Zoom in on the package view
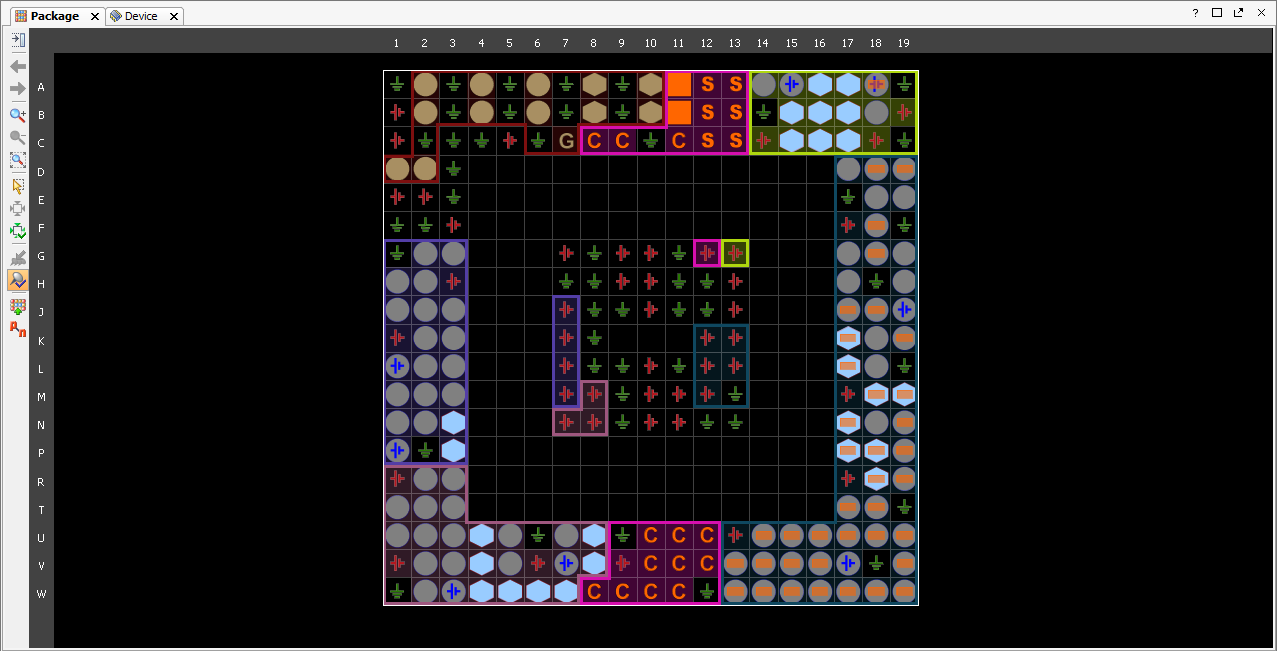The image size is (1277, 651). tap(18, 115)
